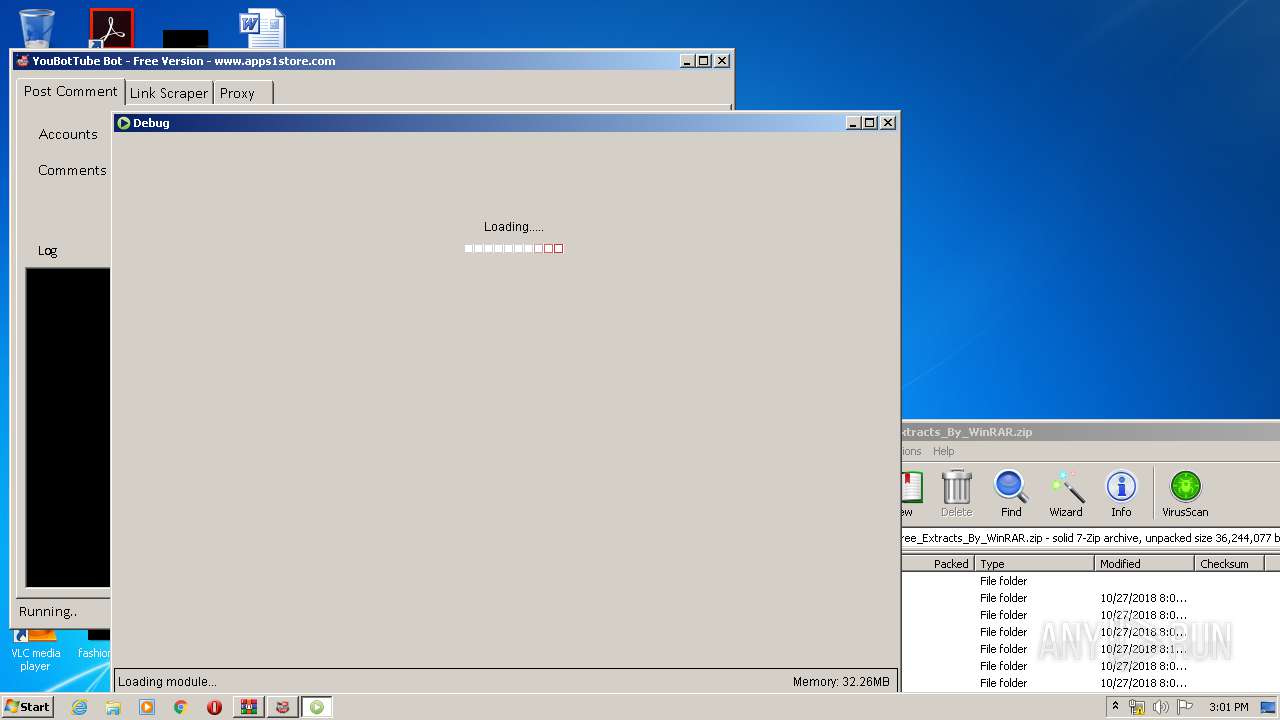Open the Adobe Reader desktop shortcut

pyautogui.click(x=111, y=28)
